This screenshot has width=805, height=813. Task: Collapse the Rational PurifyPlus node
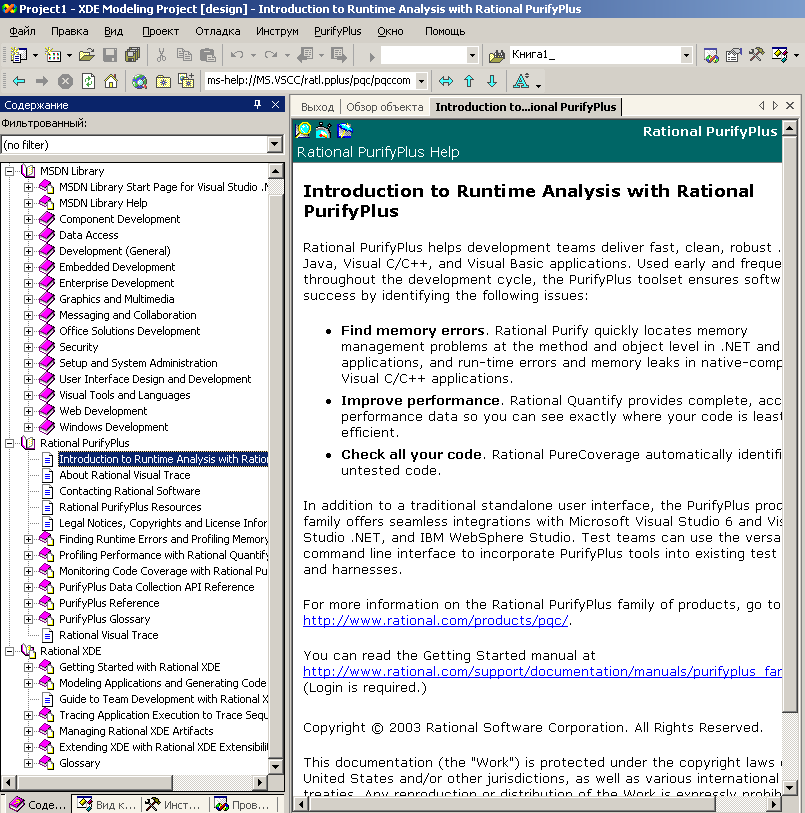pos(10,443)
